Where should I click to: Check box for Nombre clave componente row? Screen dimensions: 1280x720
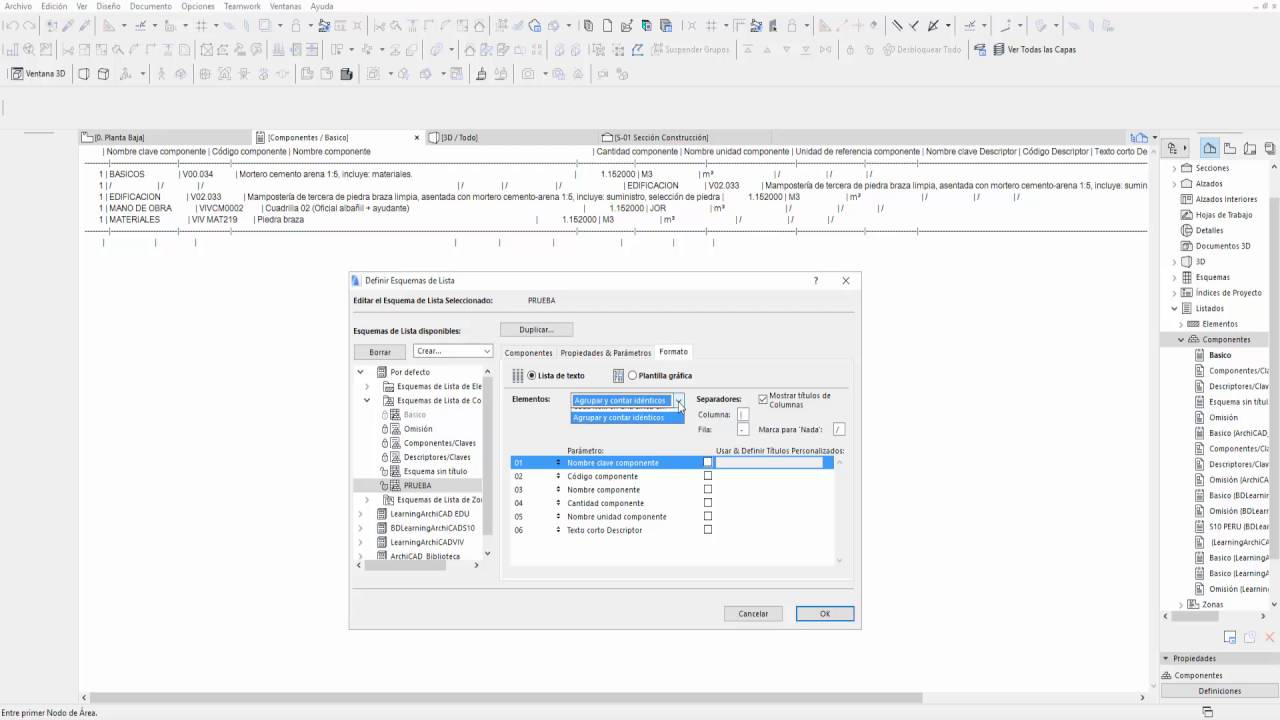pyautogui.click(x=708, y=462)
